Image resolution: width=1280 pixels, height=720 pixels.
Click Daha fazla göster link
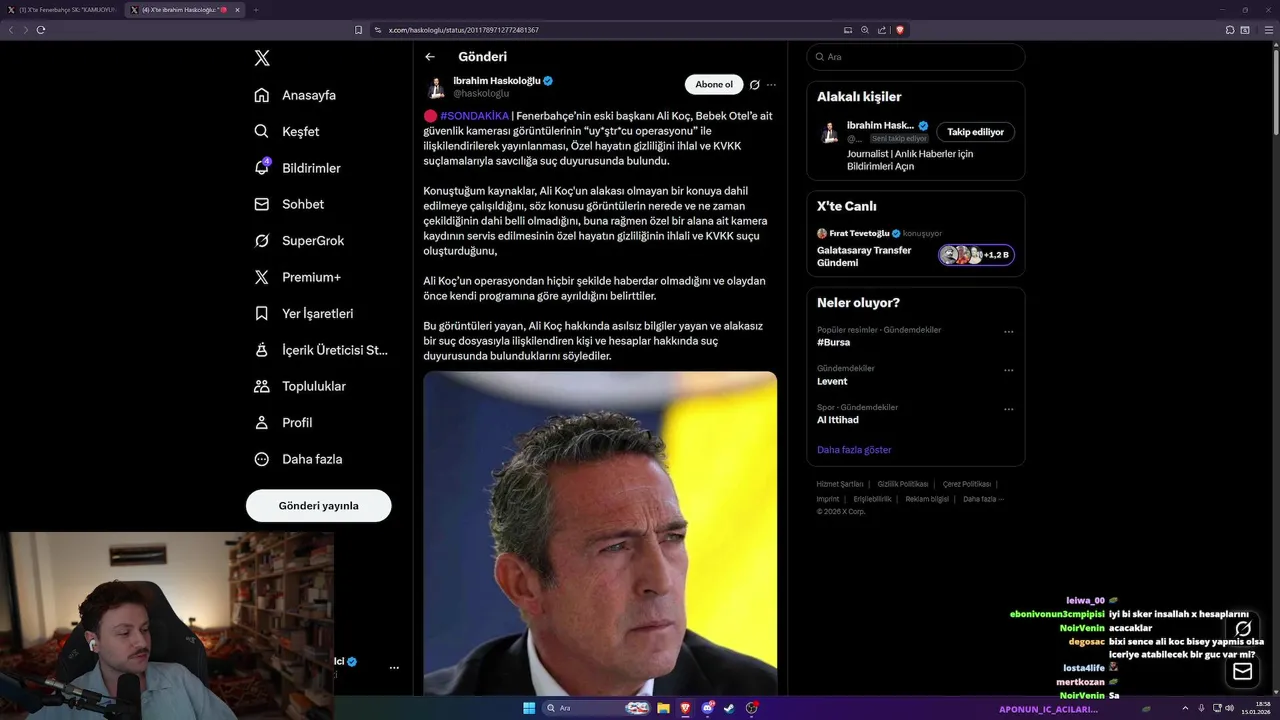point(854,450)
